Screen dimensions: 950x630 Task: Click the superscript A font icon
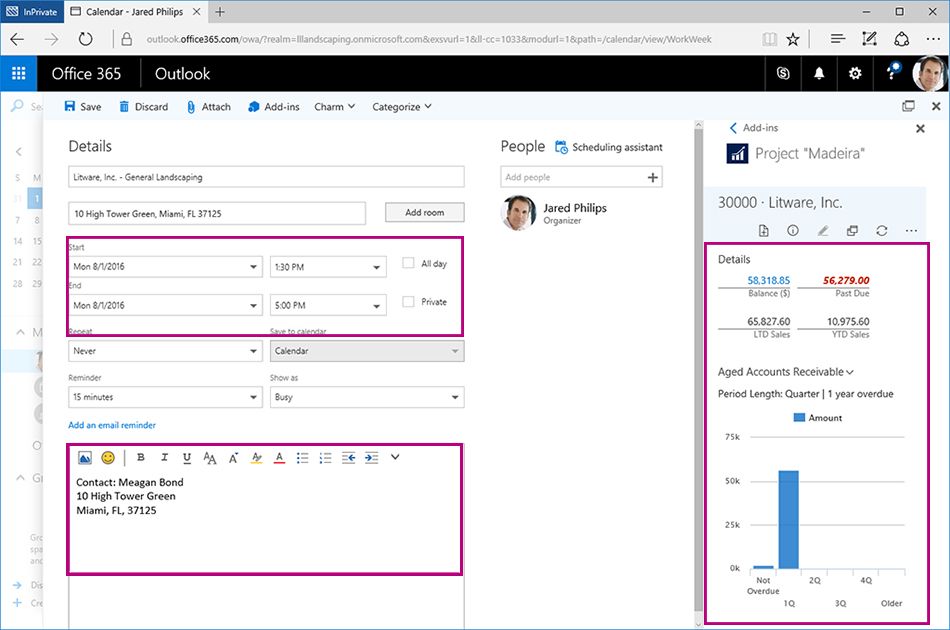pos(233,458)
